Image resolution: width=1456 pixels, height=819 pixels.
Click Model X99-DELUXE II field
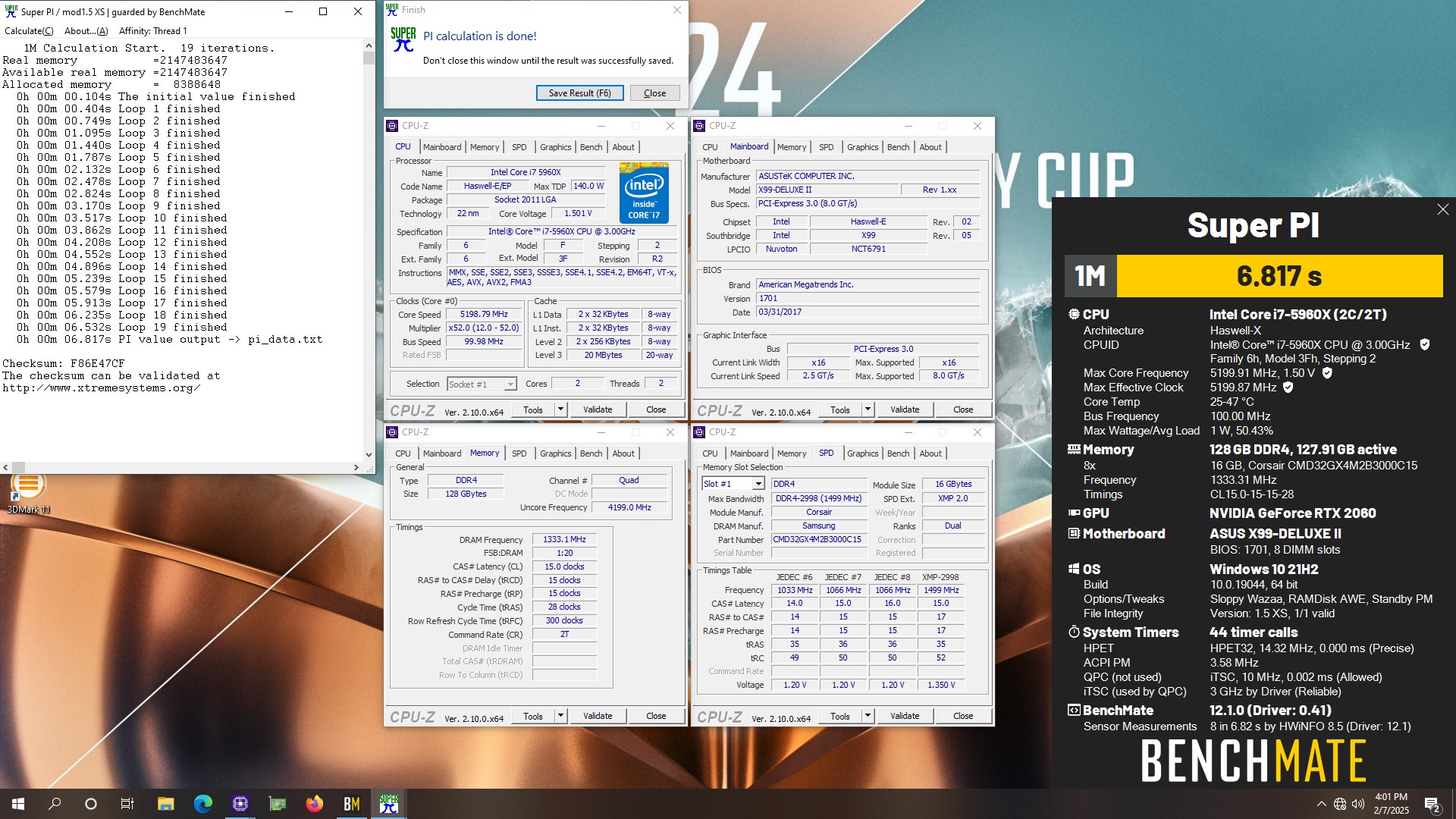pyautogui.click(x=827, y=190)
